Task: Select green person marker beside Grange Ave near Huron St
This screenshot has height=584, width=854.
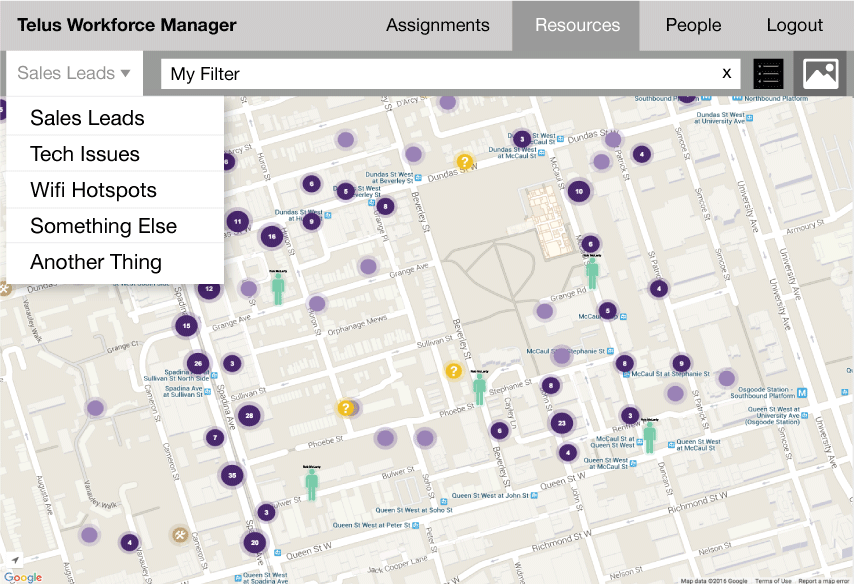Action: 278,289
